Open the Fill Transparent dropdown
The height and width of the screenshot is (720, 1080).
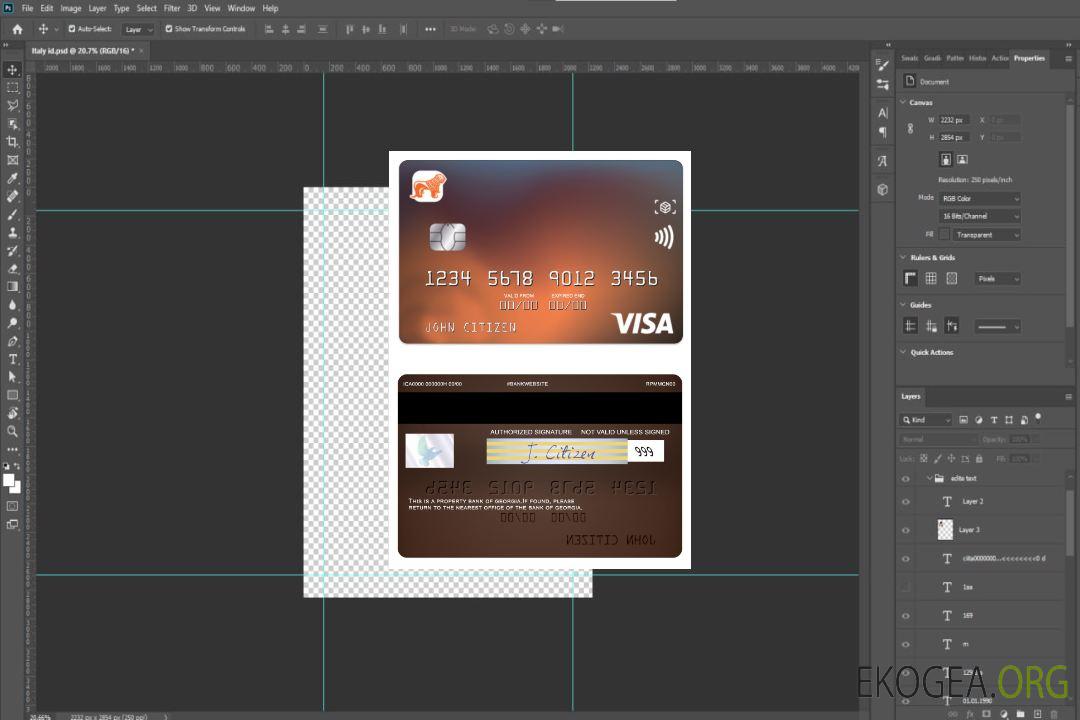[987, 235]
